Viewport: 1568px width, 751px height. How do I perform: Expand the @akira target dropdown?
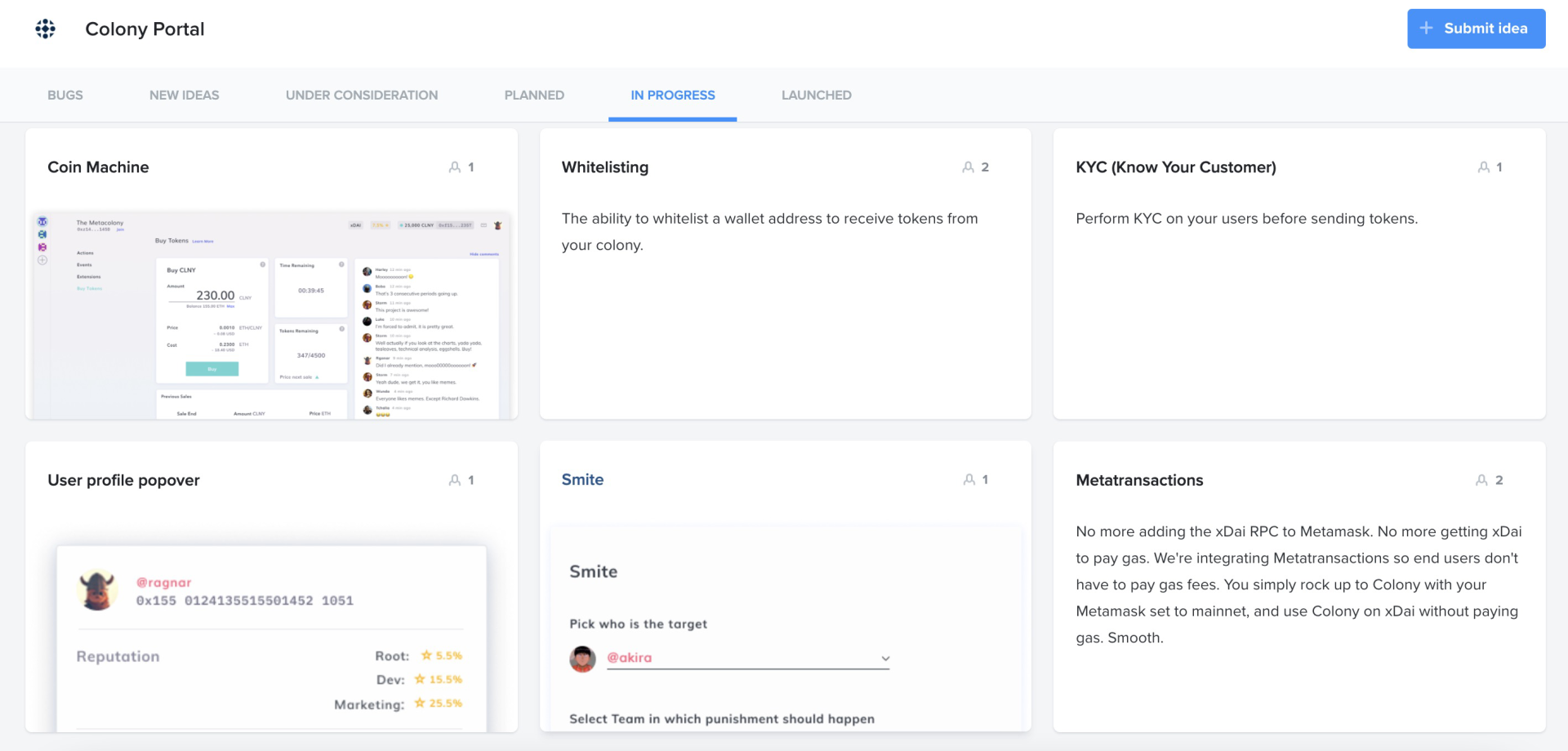(x=885, y=659)
